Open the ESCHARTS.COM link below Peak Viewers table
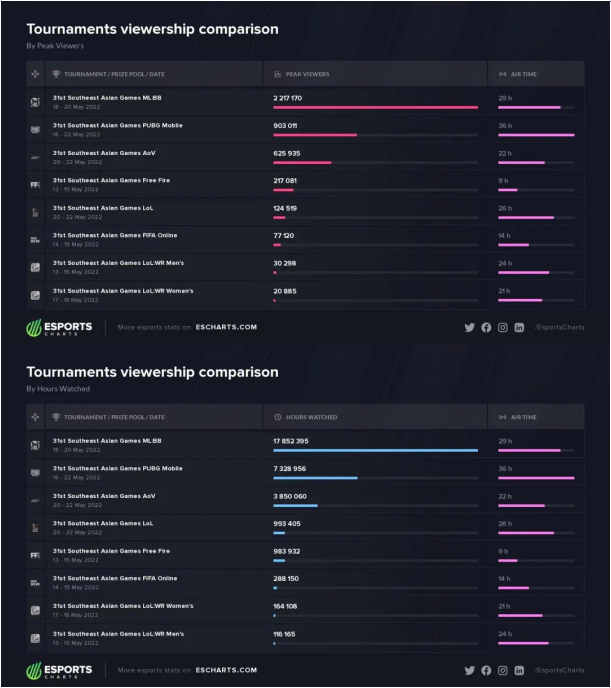Screen dimensions: 611x688 pos(227,327)
